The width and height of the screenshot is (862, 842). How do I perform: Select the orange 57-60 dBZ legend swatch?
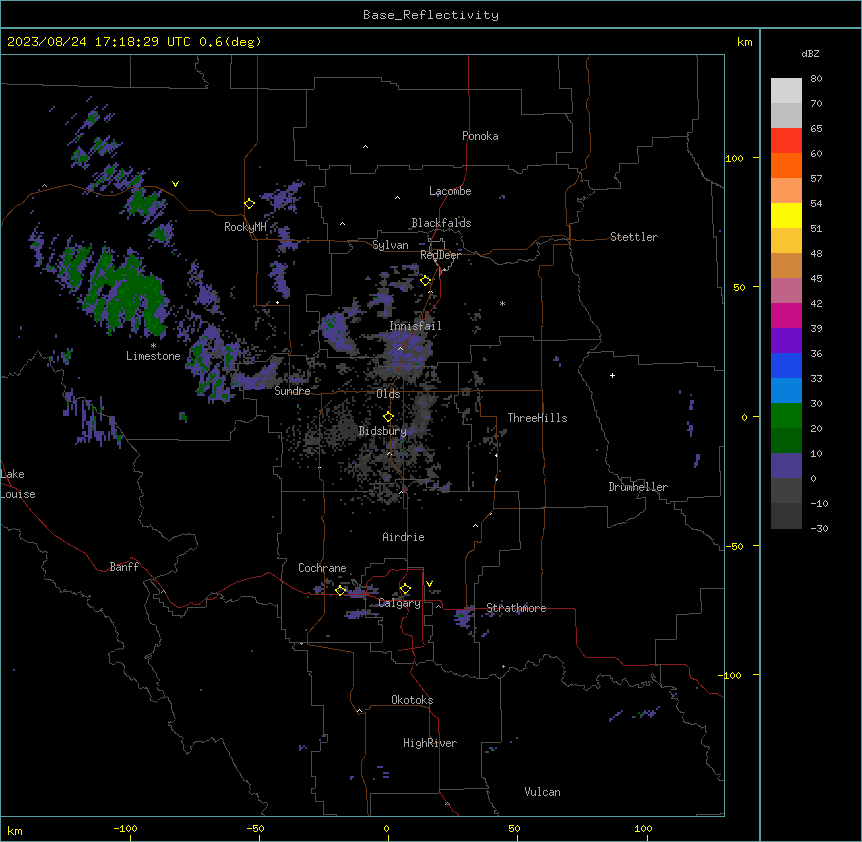(x=786, y=165)
